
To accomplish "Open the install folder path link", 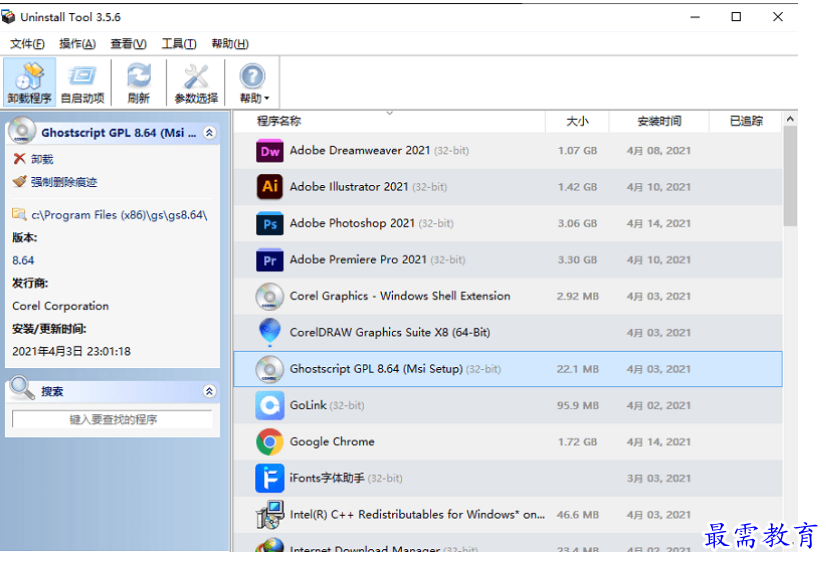I will (x=119, y=215).
